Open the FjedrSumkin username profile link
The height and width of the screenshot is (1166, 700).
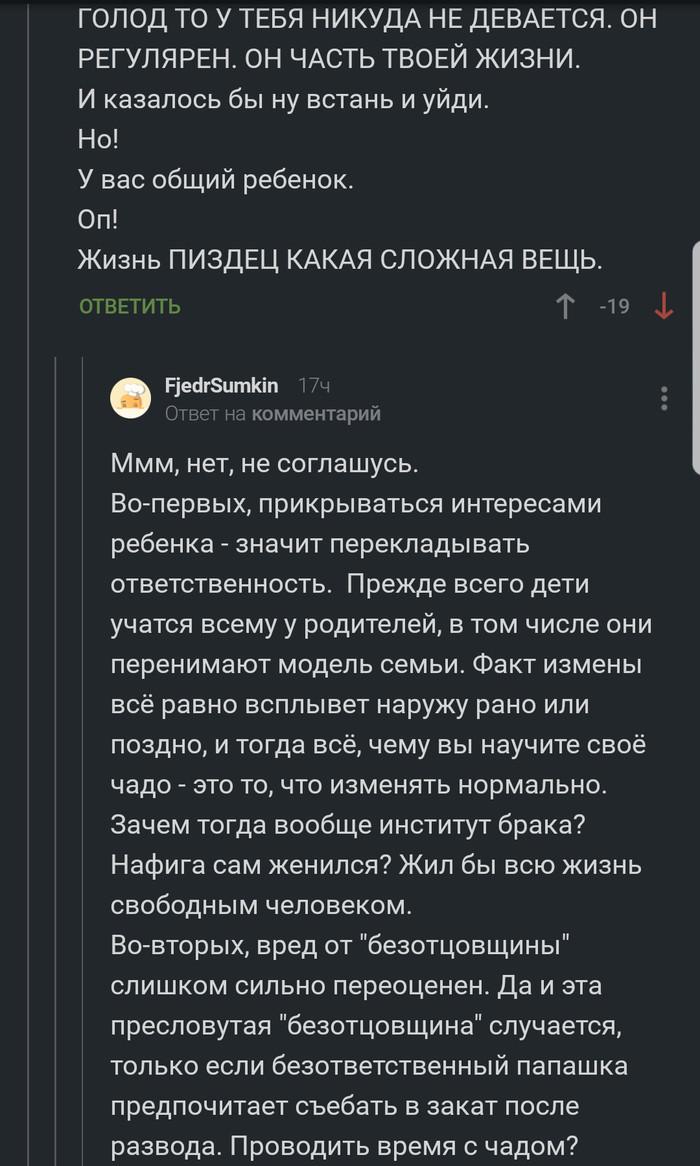(x=221, y=385)
